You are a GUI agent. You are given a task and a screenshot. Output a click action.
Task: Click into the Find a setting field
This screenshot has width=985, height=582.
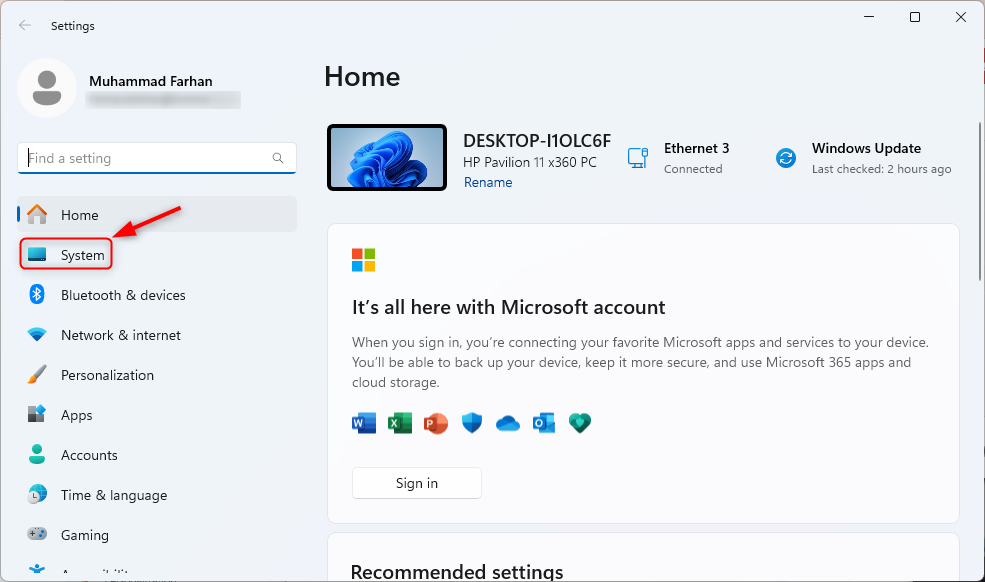click(x=157, y=158)
